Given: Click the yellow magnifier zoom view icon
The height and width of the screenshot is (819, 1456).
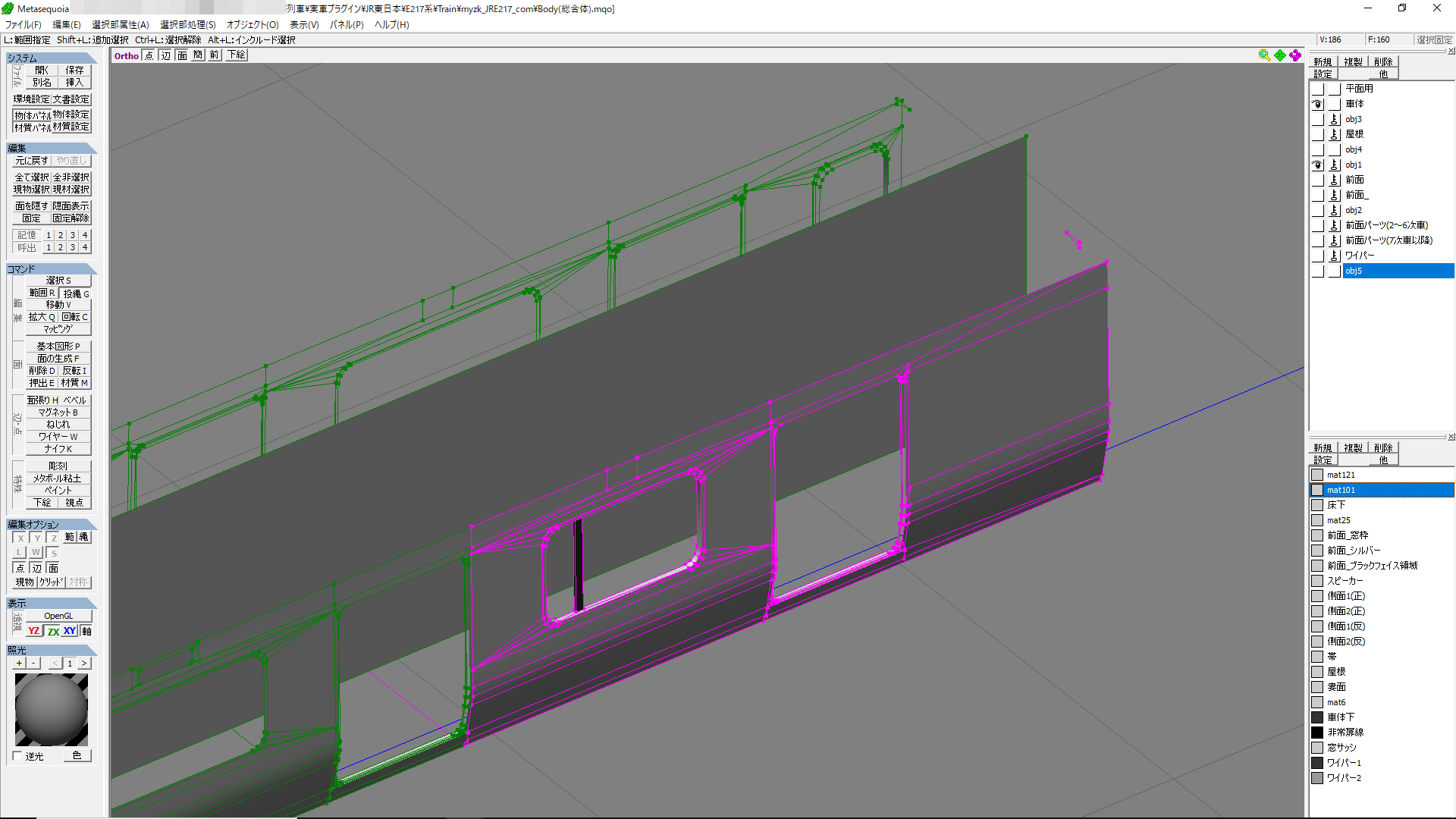Looking at the screenshot, I should [1264, 55].
